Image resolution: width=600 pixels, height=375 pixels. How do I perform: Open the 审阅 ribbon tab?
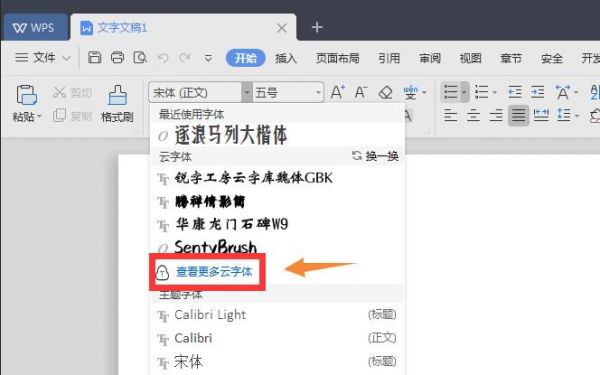tap(430, 58)
